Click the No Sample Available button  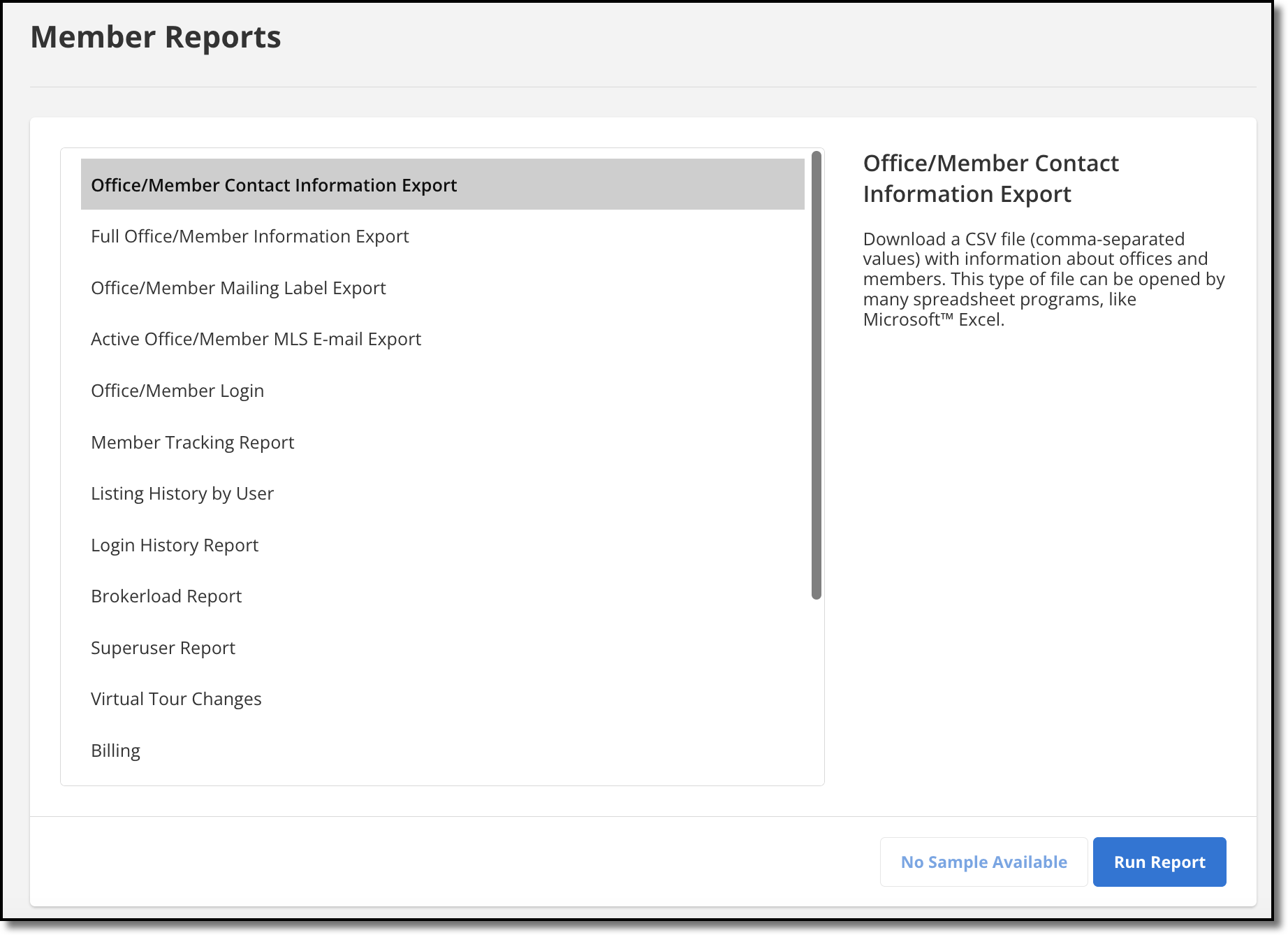[983, 862]
